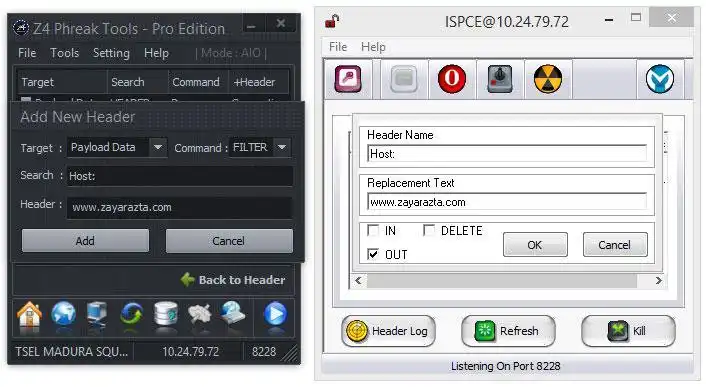Click the yellow Header Log radar icon
The height and width of the screenshot is (387, 706).
click(357, 331)
